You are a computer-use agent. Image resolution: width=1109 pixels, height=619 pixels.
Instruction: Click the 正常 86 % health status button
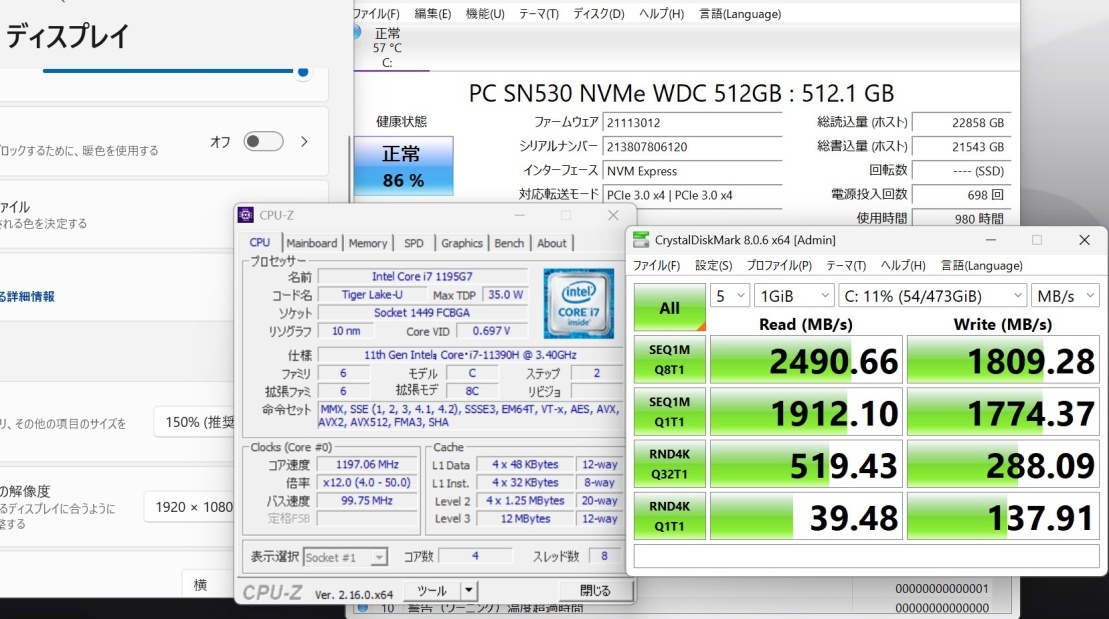[x=403, y=166]
